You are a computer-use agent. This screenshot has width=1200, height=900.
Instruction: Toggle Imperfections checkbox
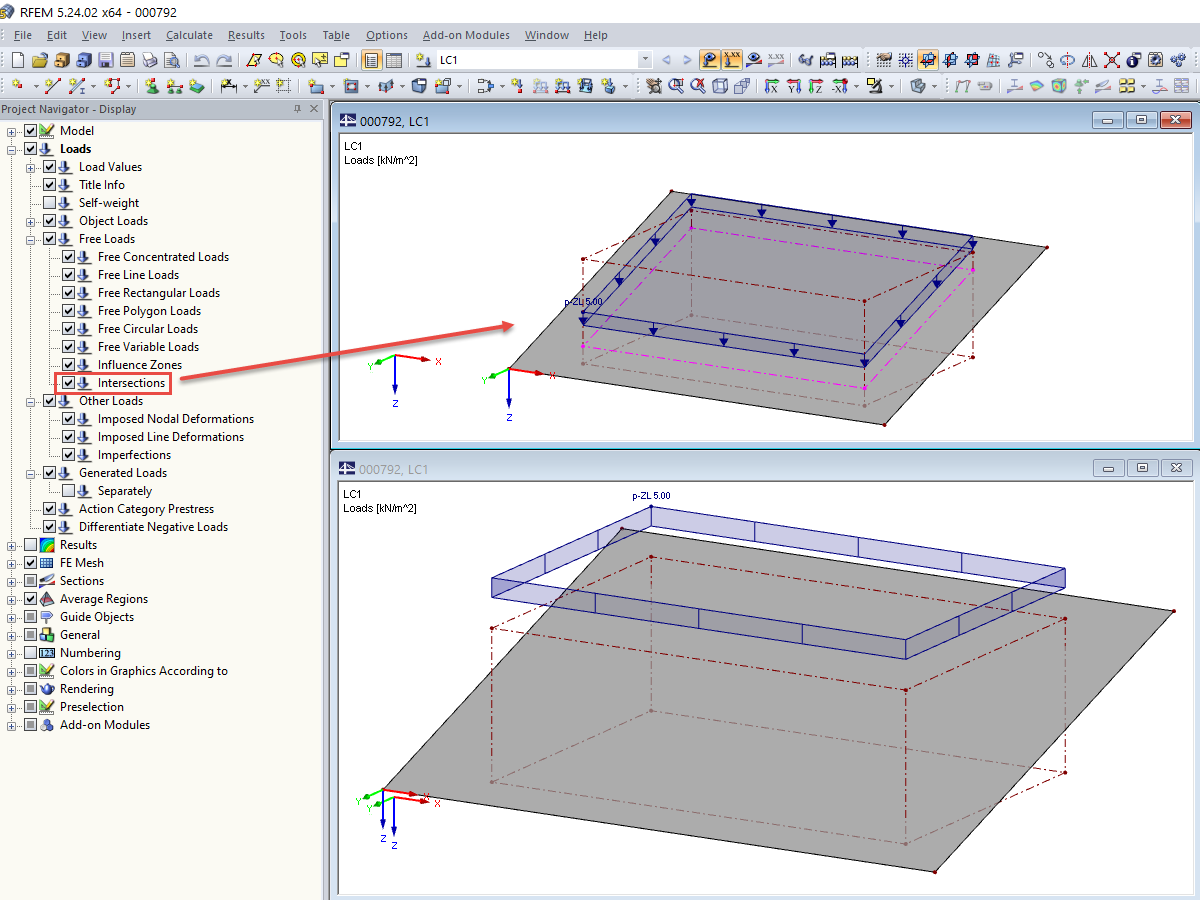68,455
